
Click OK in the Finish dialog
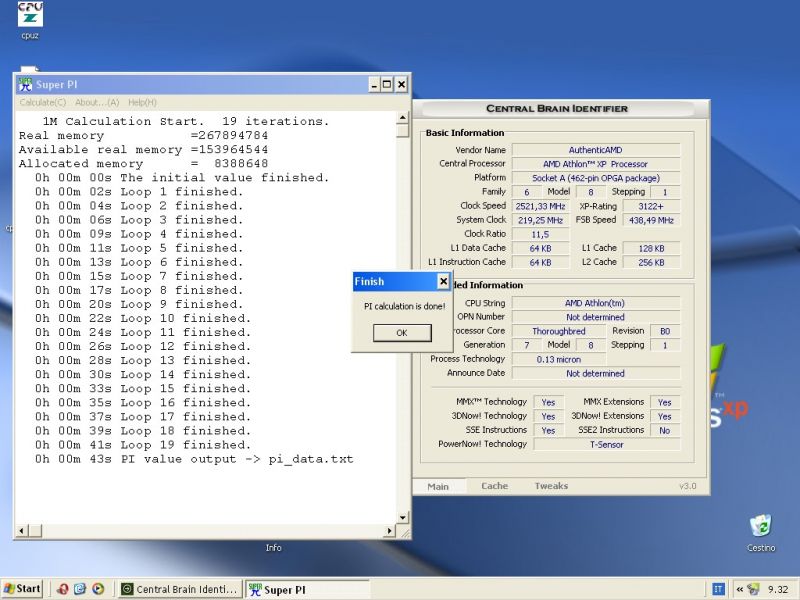point(402,333)
